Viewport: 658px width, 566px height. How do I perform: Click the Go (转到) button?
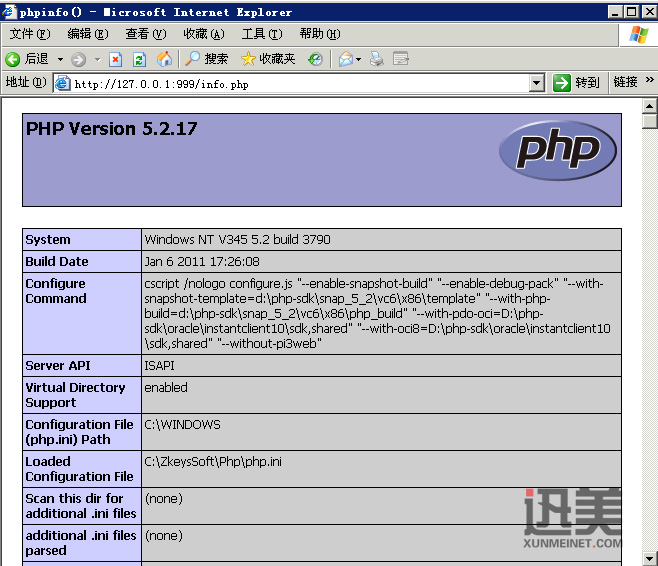[576, 83]
